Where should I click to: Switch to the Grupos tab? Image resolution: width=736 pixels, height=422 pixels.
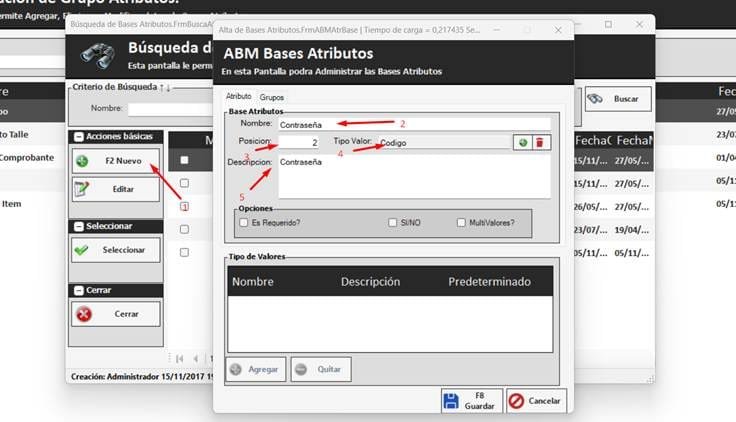coord(271,97)
